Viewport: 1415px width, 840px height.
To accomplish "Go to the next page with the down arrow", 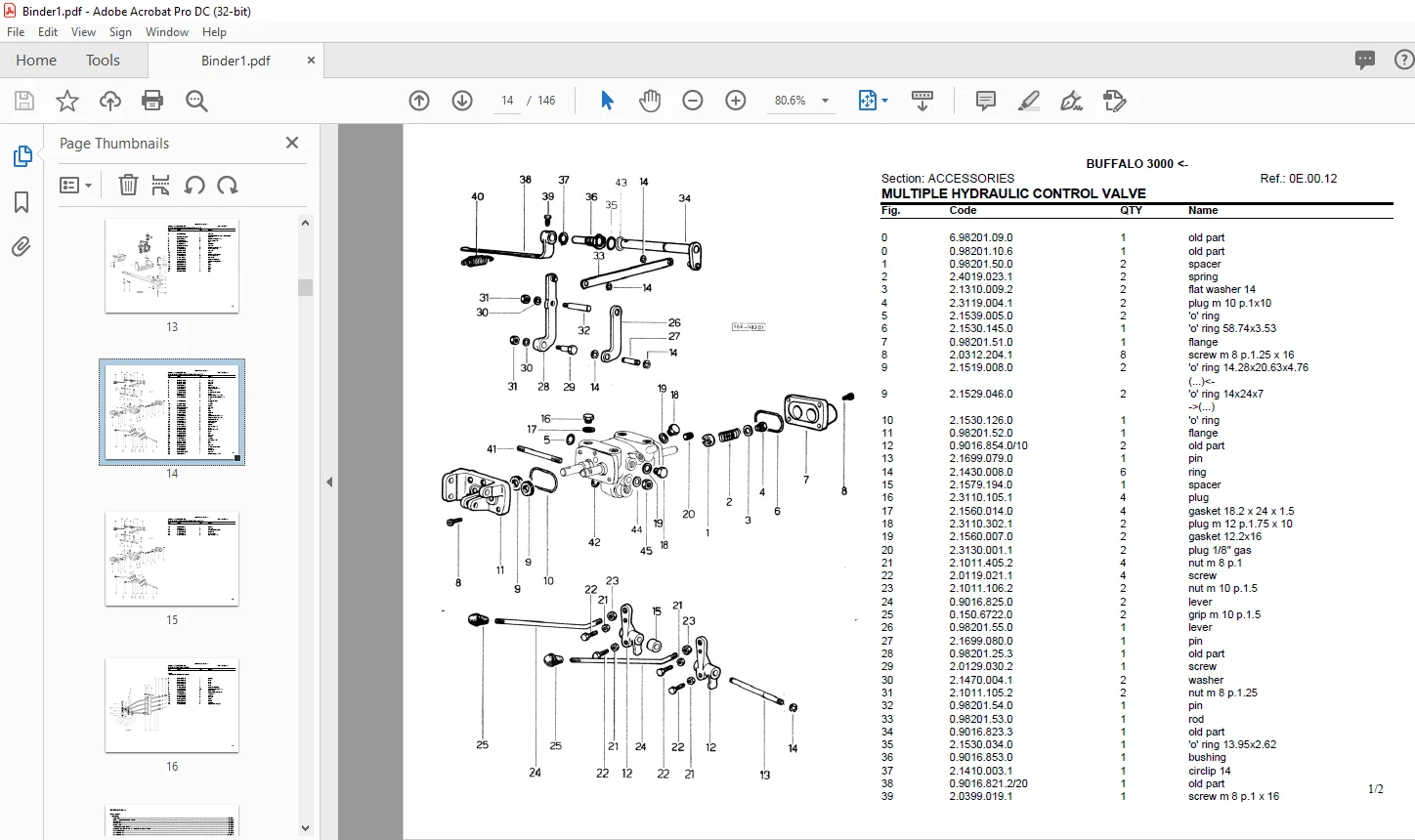I will [462, 101].
